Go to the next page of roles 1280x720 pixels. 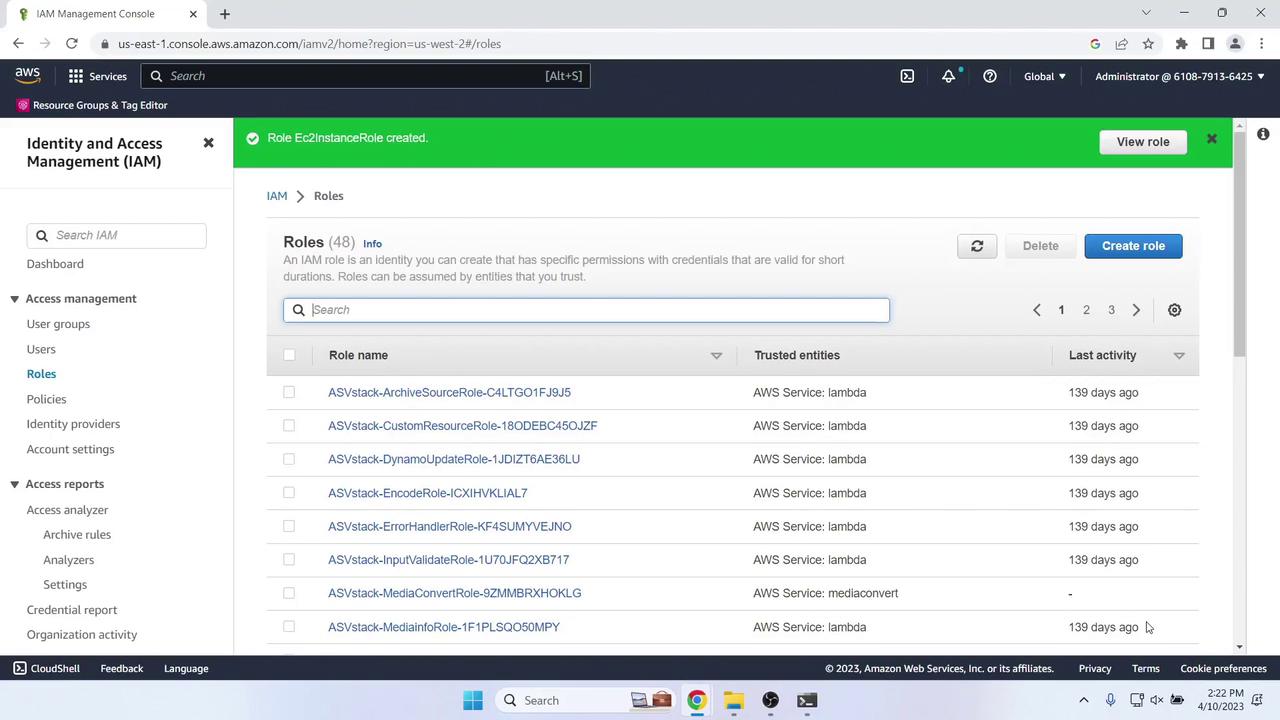tap(1136, 310)
